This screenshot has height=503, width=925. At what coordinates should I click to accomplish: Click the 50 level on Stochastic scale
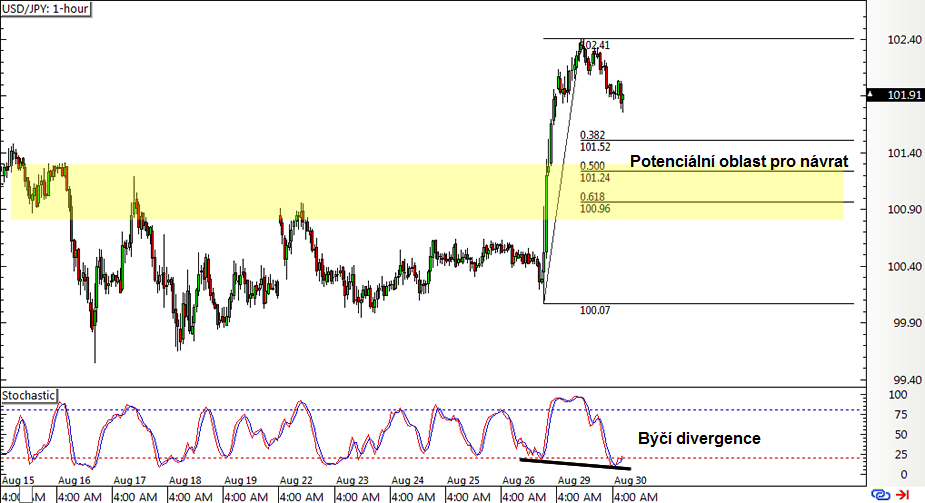pos(901,435)
